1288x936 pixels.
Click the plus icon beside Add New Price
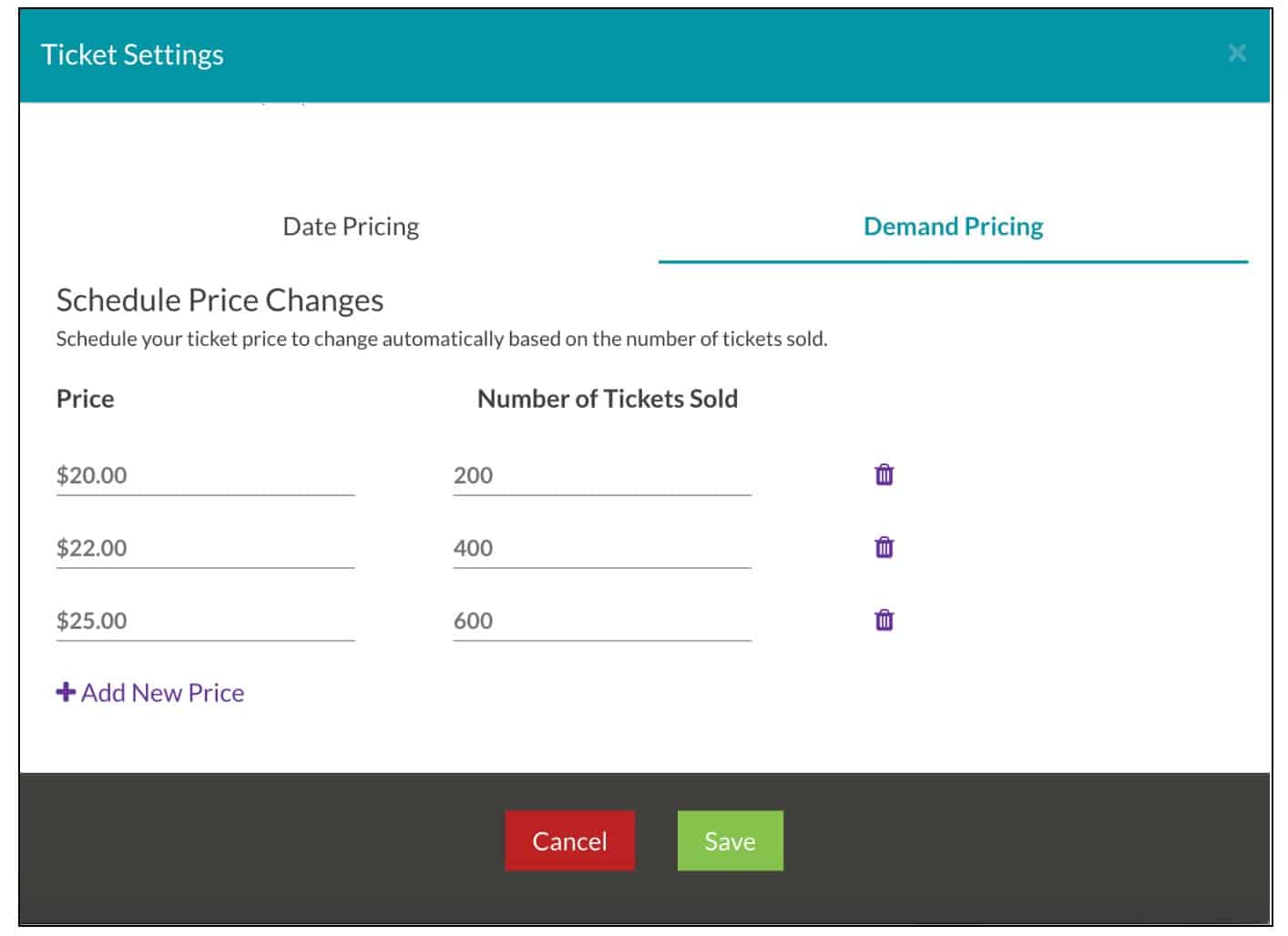64,692
